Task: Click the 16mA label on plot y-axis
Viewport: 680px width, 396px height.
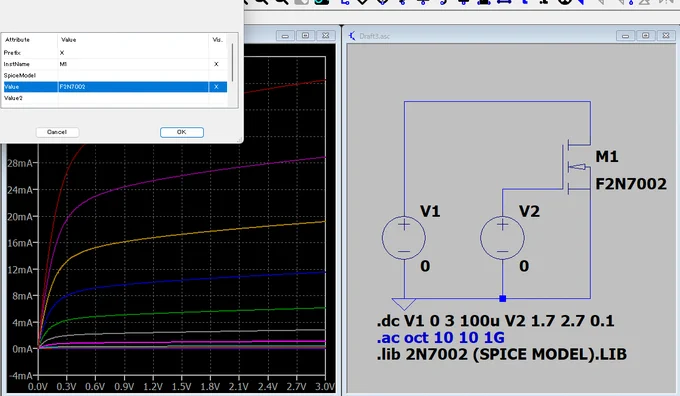Action: [20, 243]
